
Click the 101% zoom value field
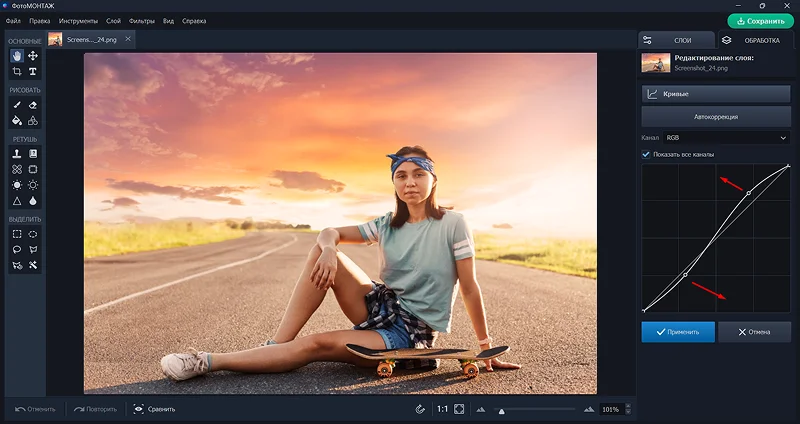click(x=611, y=409)
